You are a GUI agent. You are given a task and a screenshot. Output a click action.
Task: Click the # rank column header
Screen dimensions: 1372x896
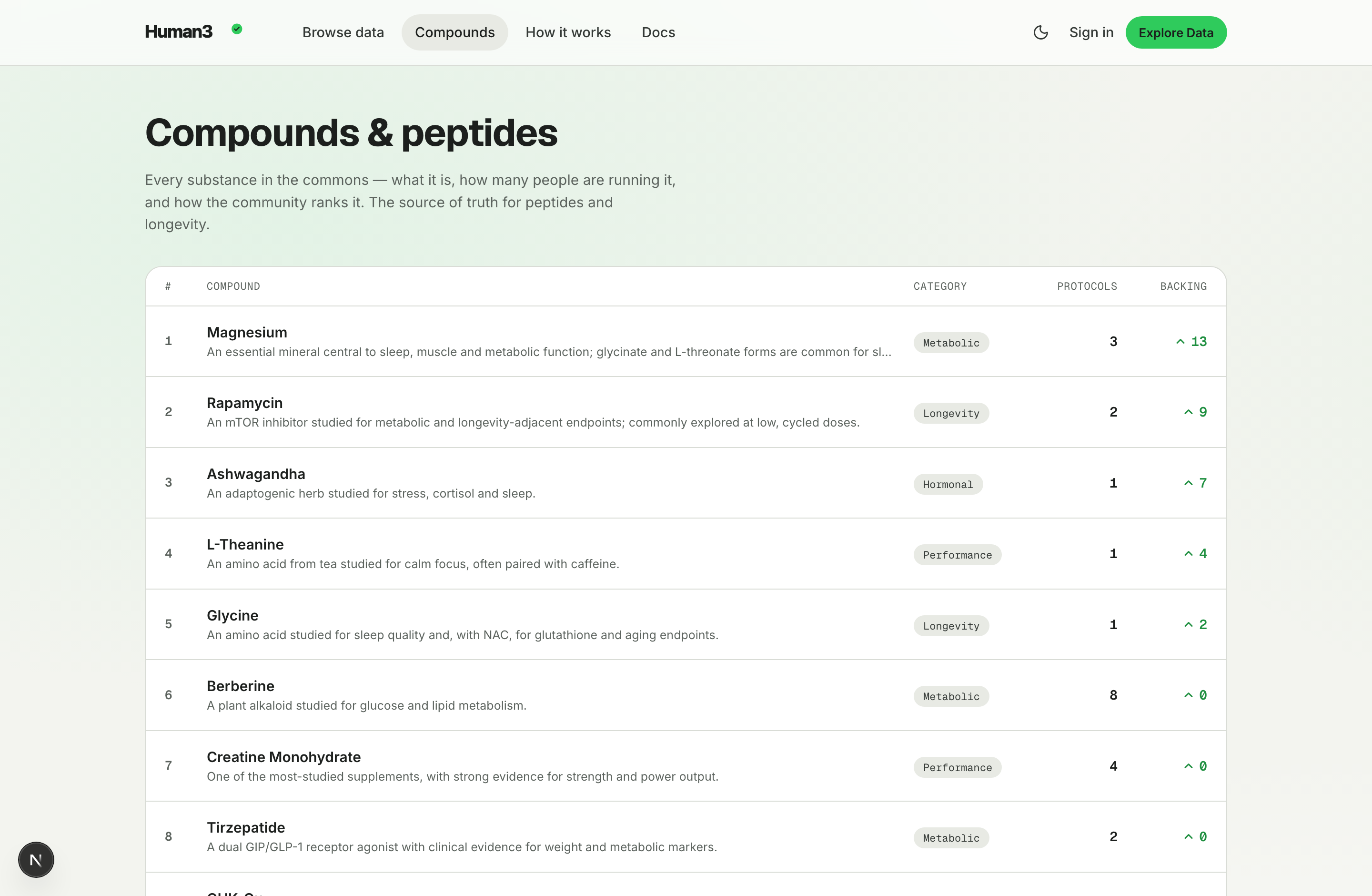point(168,286)
